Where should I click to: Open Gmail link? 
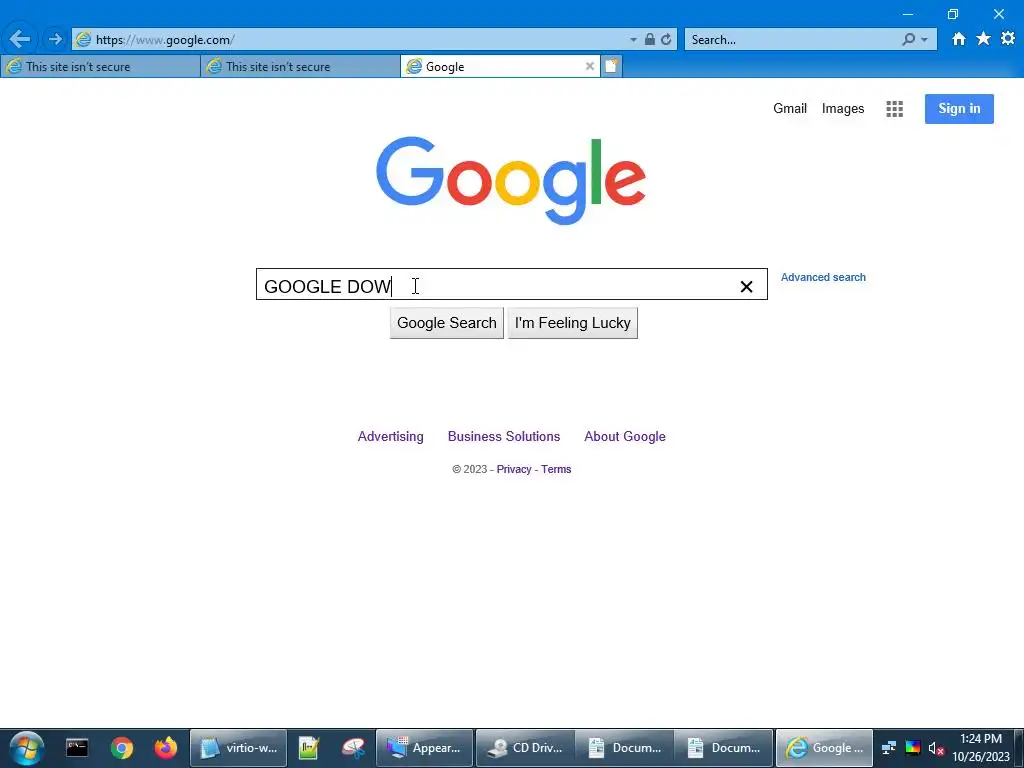[790, 108]
